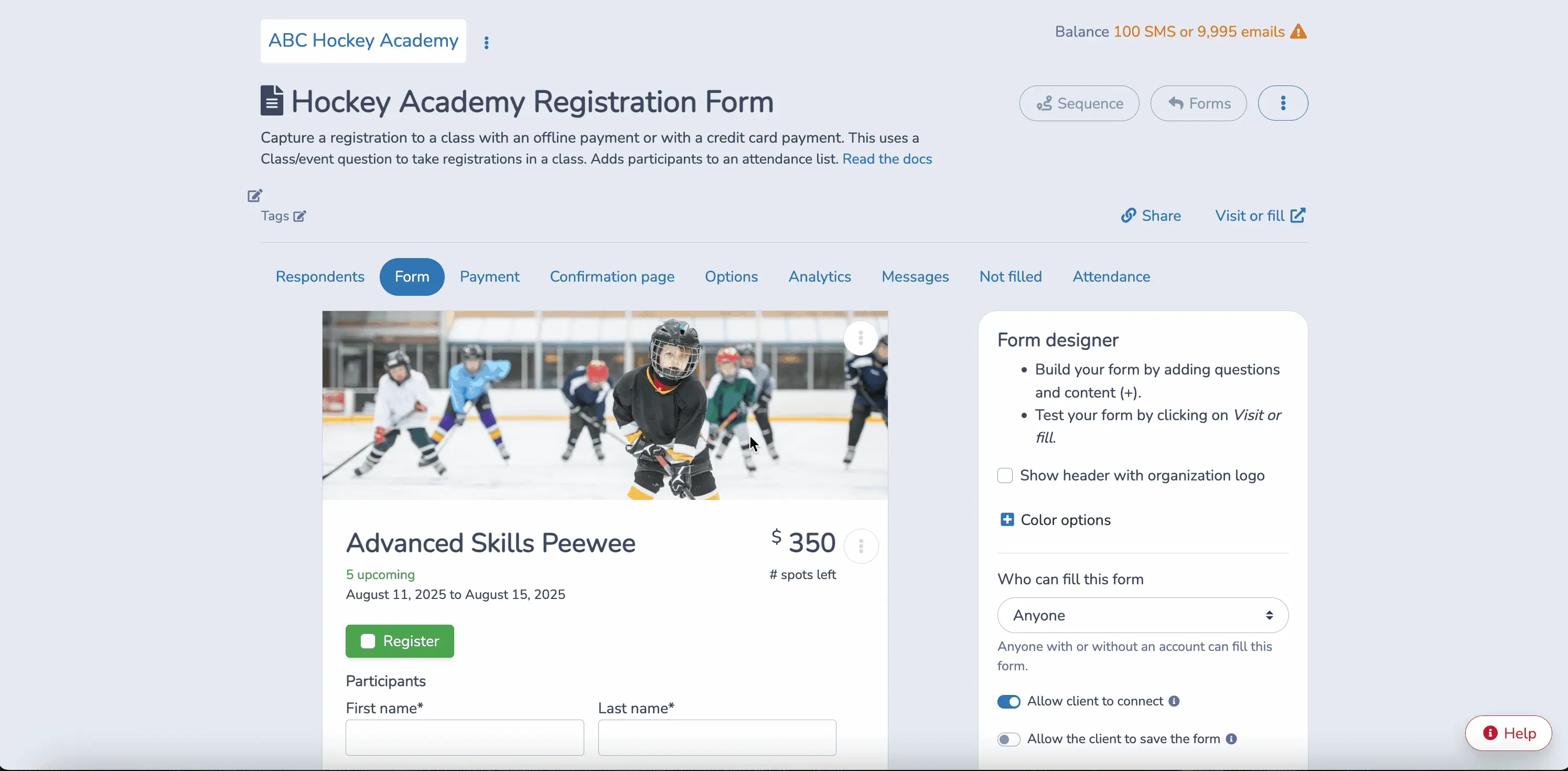Enable Show header with organization logo checkbox
The image size is (1568, 771).
click(1005, 475)
